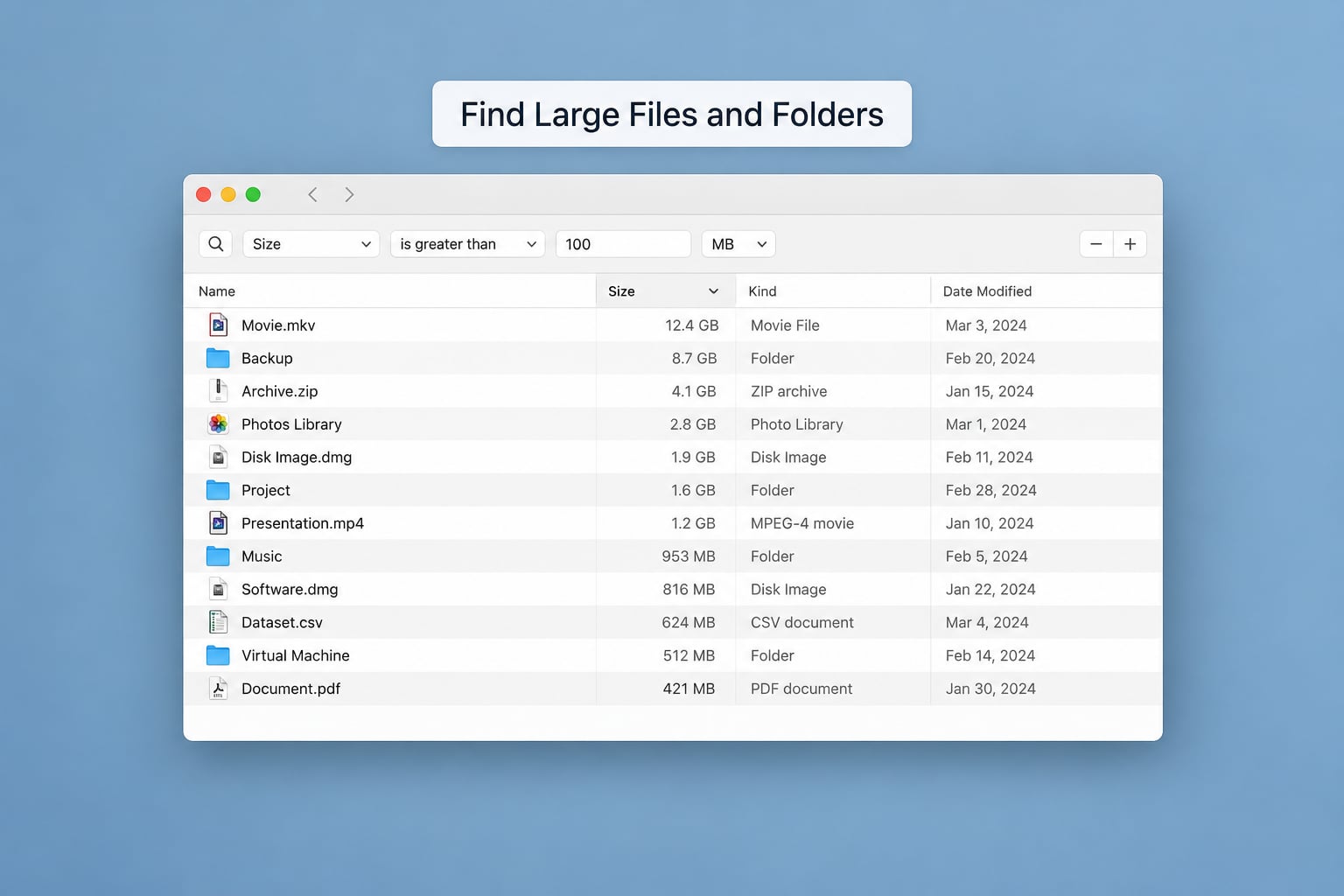Click the Document.pdf file icon
This screenshot has width=1344, height=896.
[218, 689]
